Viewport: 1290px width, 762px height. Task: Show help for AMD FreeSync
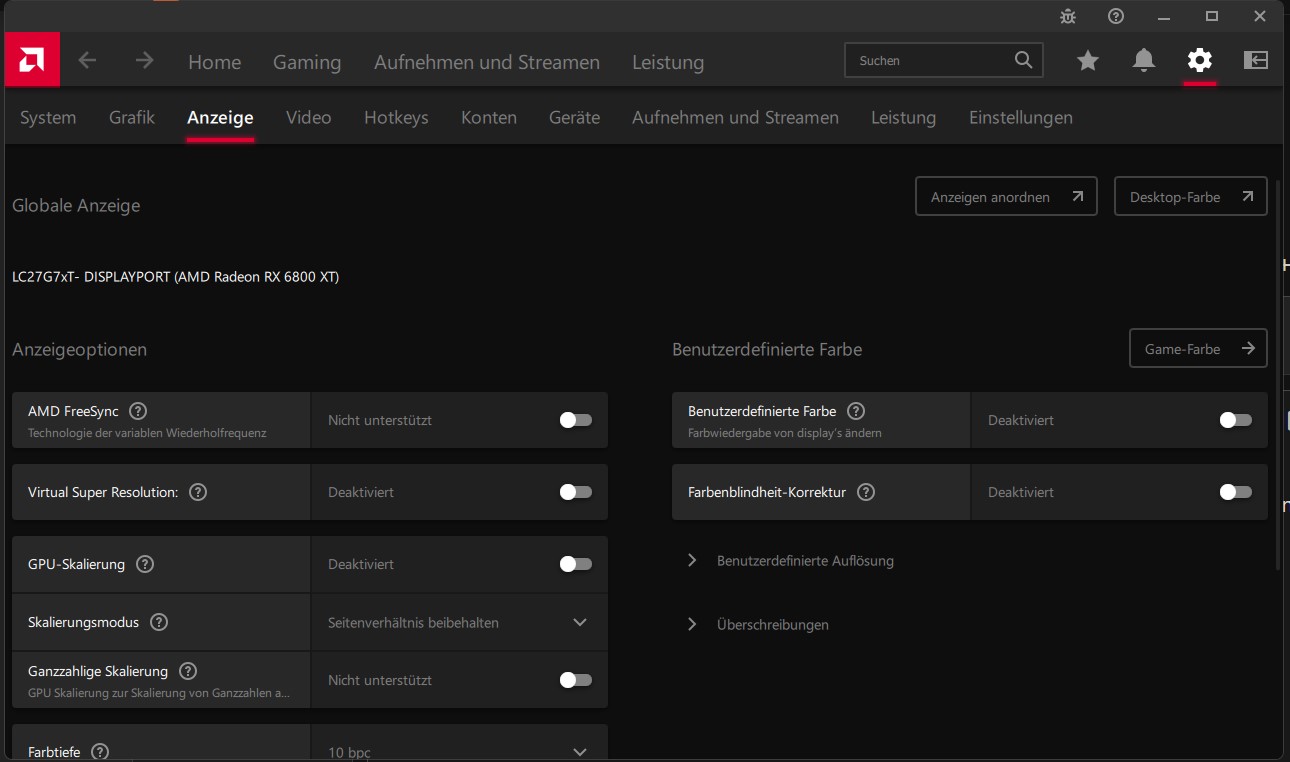[x=138, y=411]
